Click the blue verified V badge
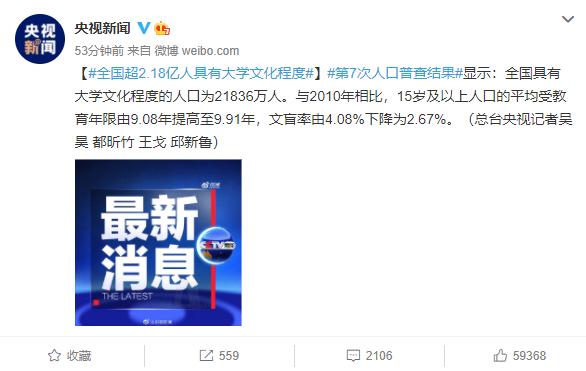The width and height of the screenshot is (586, 371). pyautogui.click(x=144, y=28)
